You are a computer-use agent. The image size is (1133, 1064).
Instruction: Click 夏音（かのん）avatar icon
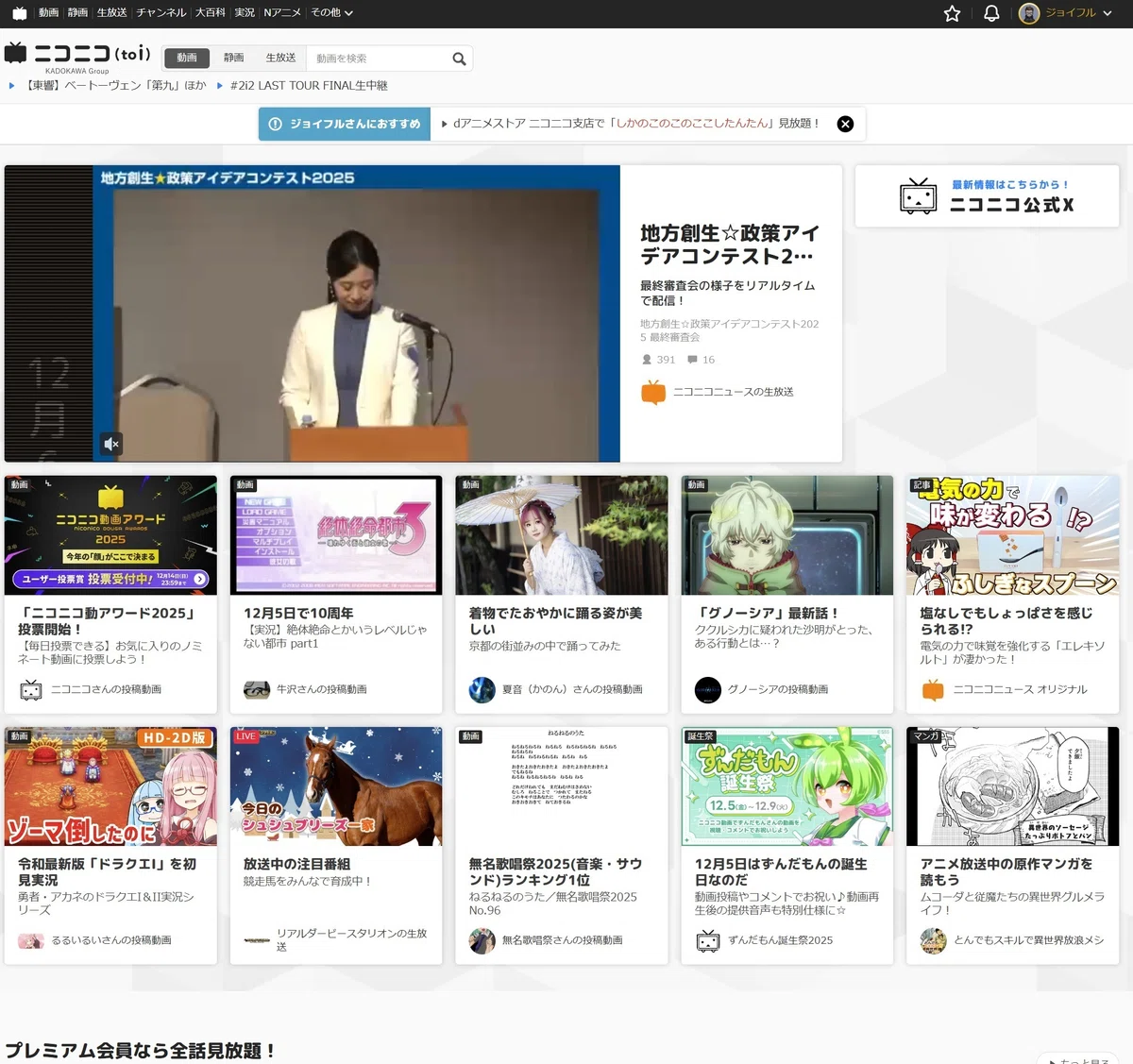[x=482, y=690]
